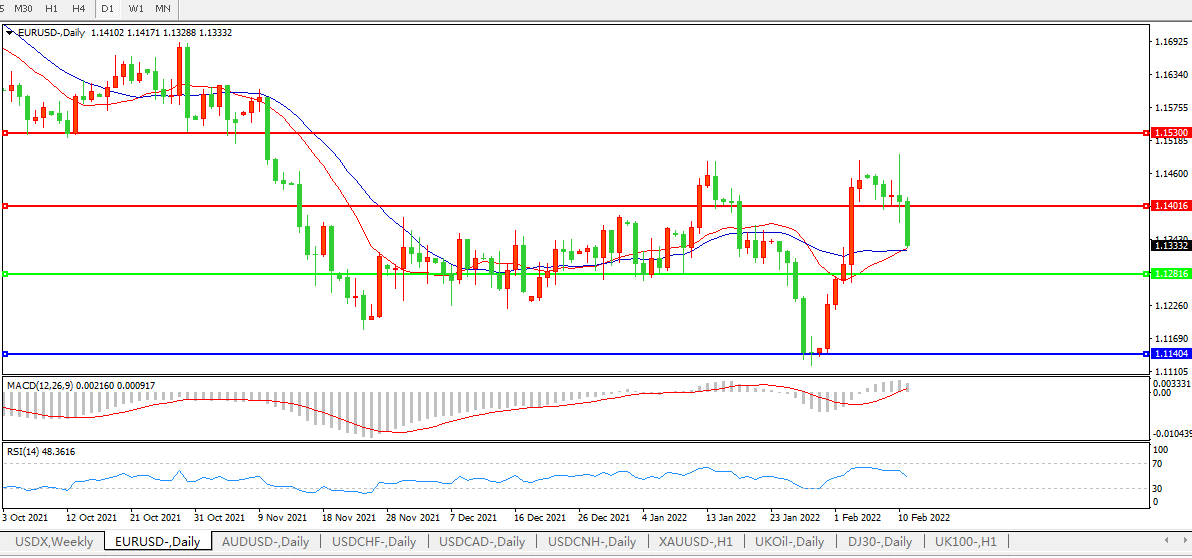Open the DJ30-,Daily chart tab

pyautogui.click(x=877, y=542)
